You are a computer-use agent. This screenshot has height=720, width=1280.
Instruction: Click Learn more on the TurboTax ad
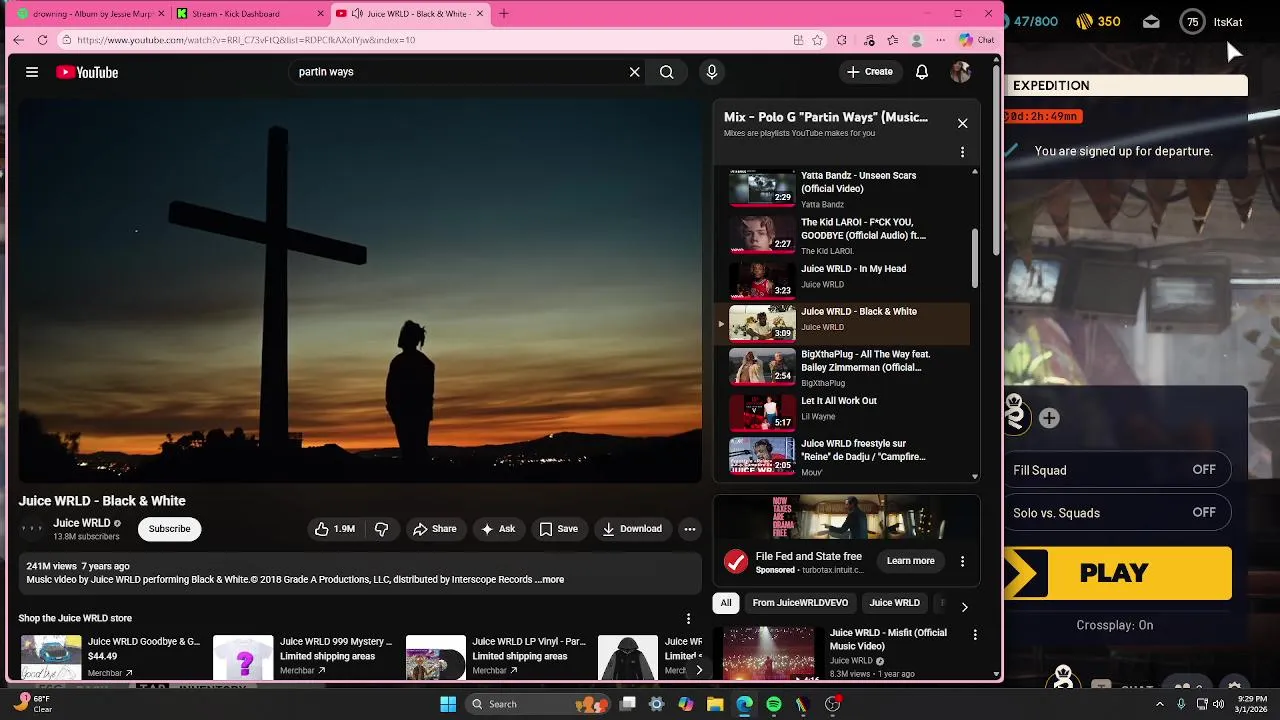[x=910, y=561]
